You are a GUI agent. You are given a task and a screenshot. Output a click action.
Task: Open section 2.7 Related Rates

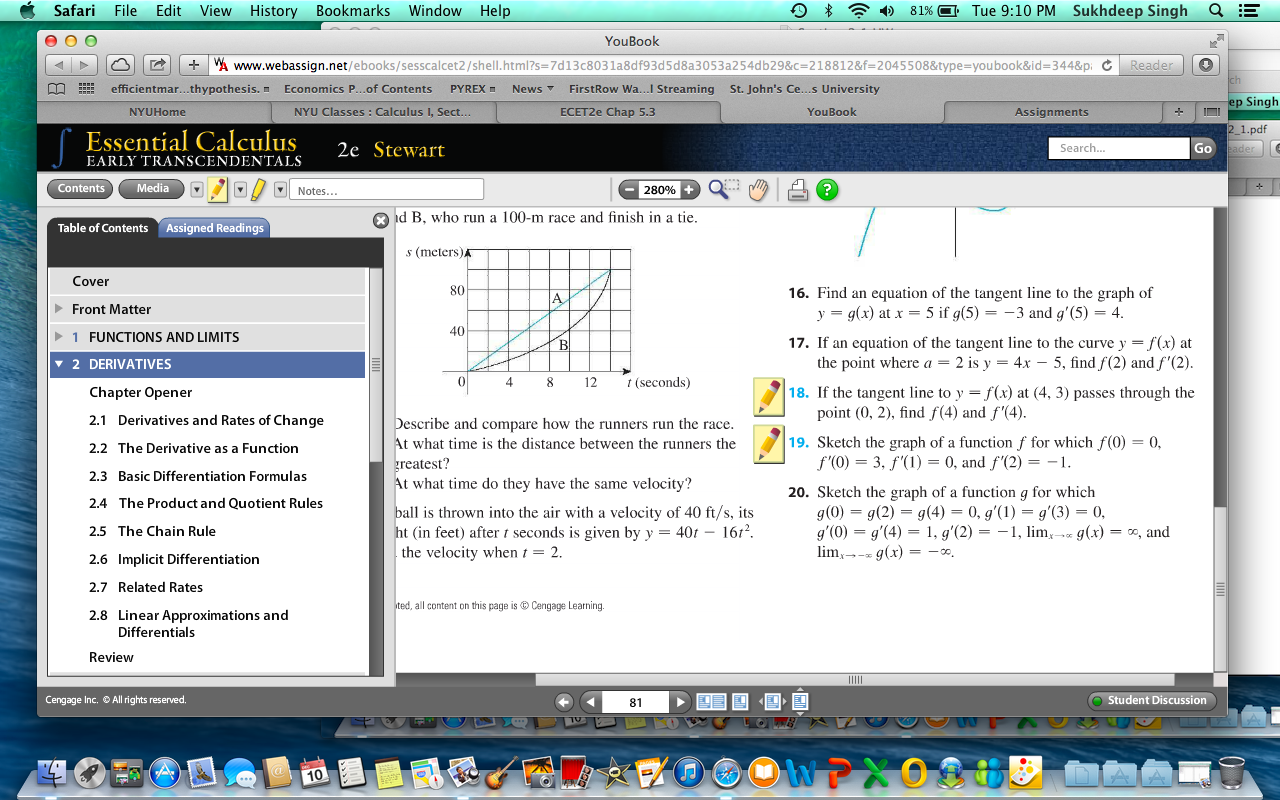coord(146,587)
